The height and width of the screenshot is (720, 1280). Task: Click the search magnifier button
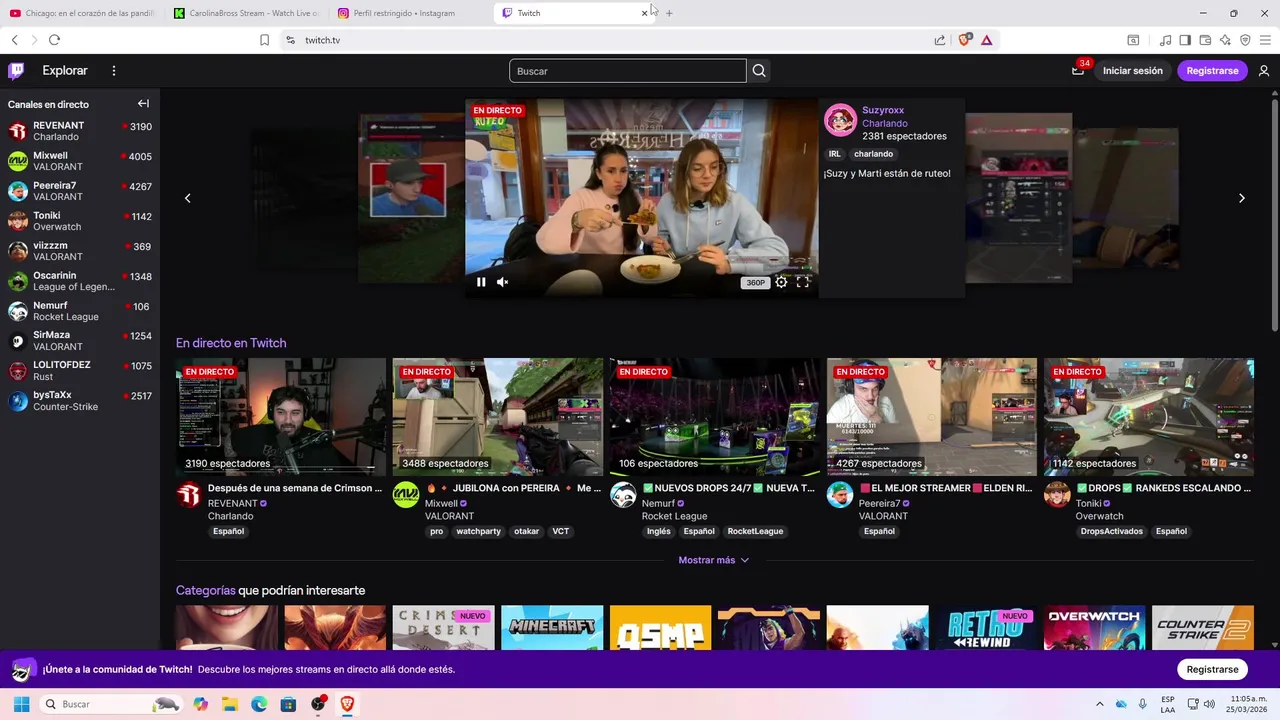click(x=759, y=71)
